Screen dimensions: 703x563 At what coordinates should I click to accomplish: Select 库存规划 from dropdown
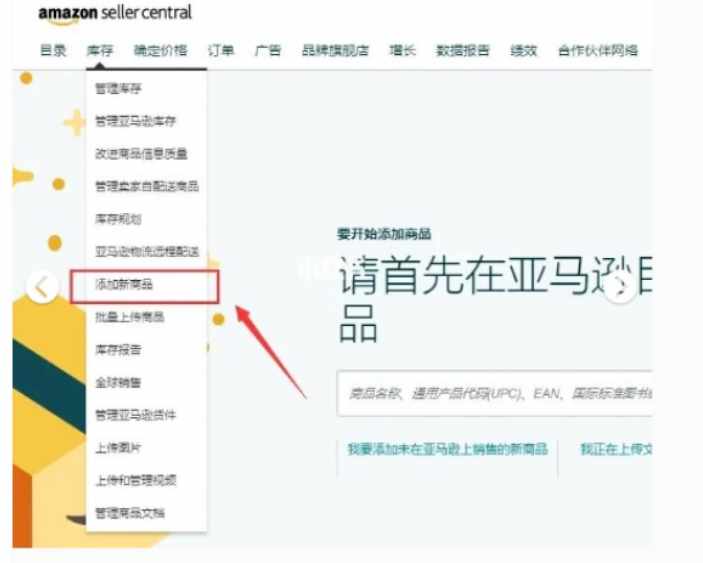[118, 219]
